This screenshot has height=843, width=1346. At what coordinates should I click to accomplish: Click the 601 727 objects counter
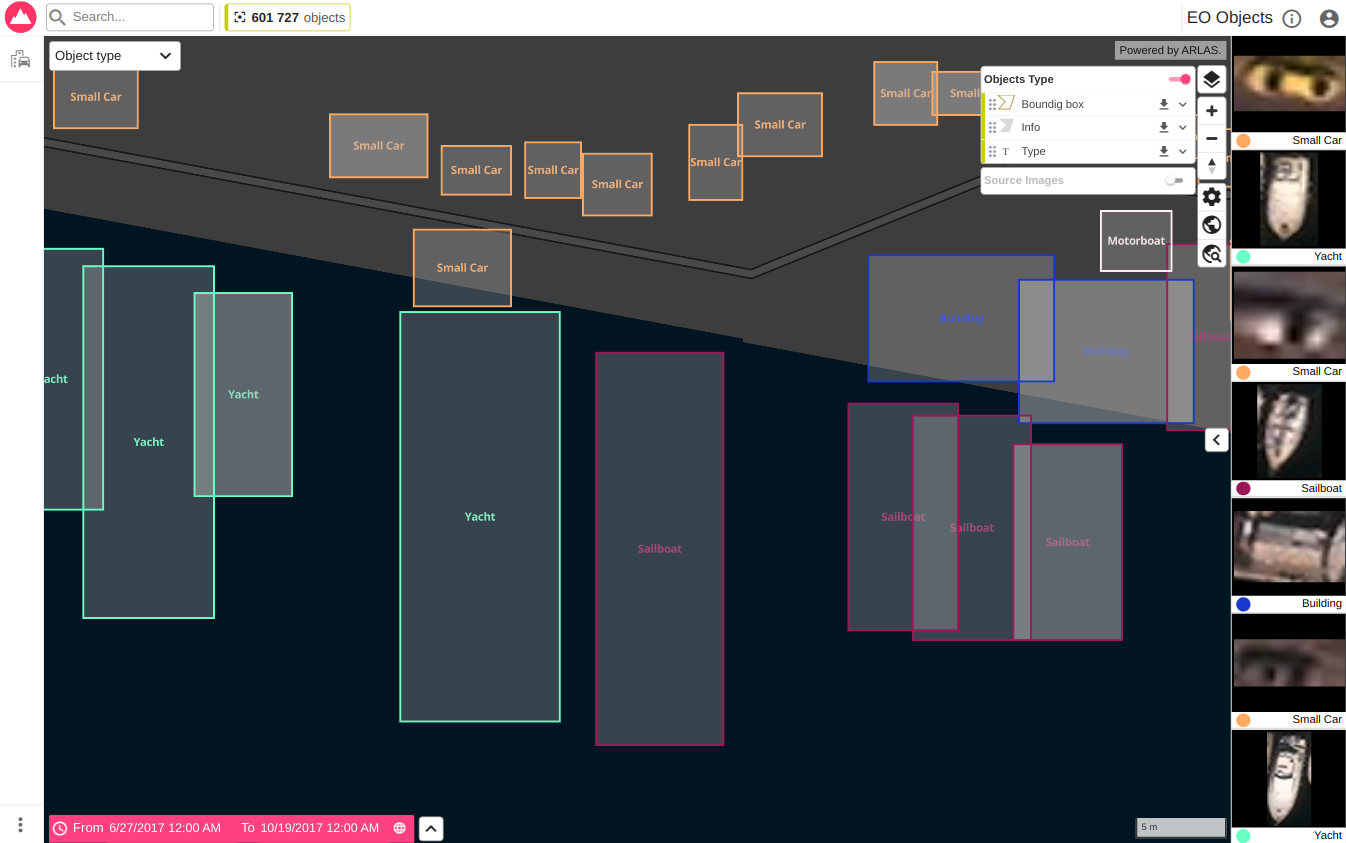click(287, 17)
